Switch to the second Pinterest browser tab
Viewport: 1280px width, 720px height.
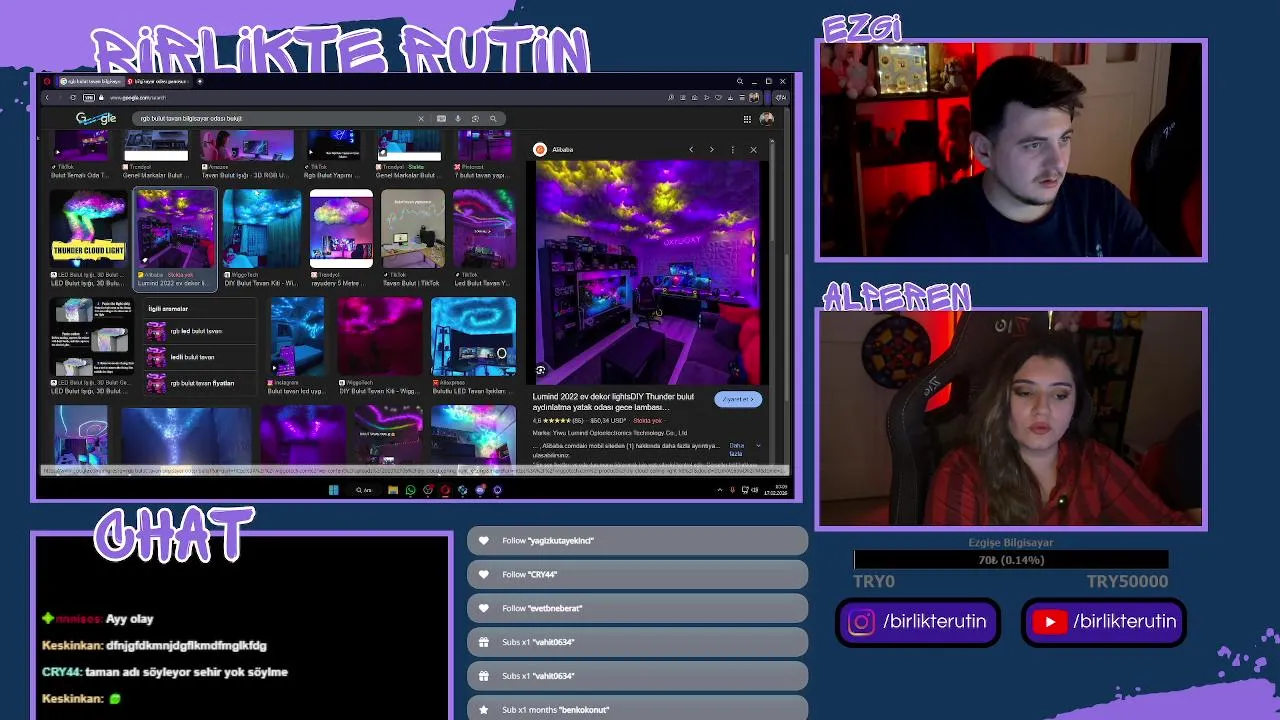point(158,81)
